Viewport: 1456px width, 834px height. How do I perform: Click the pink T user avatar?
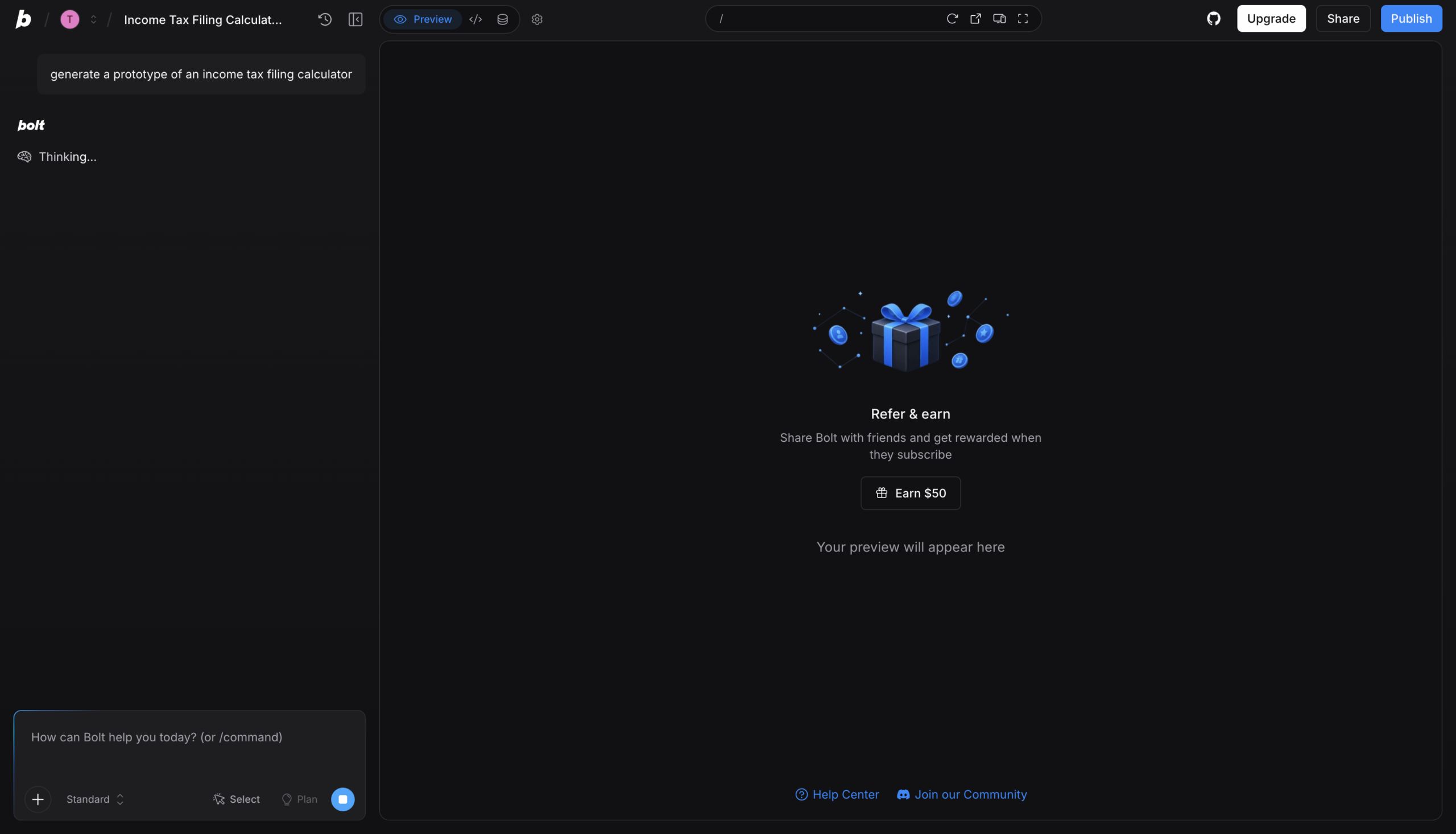(x=70, y=19)
